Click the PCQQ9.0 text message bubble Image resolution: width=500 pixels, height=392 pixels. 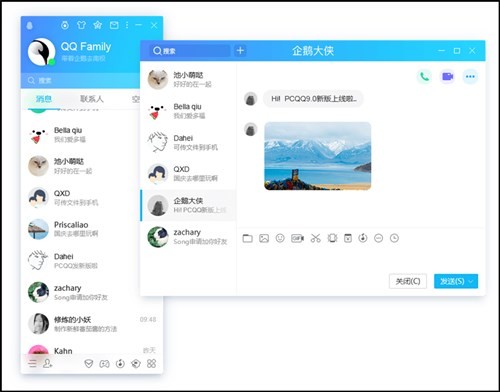tap(313, 99)
